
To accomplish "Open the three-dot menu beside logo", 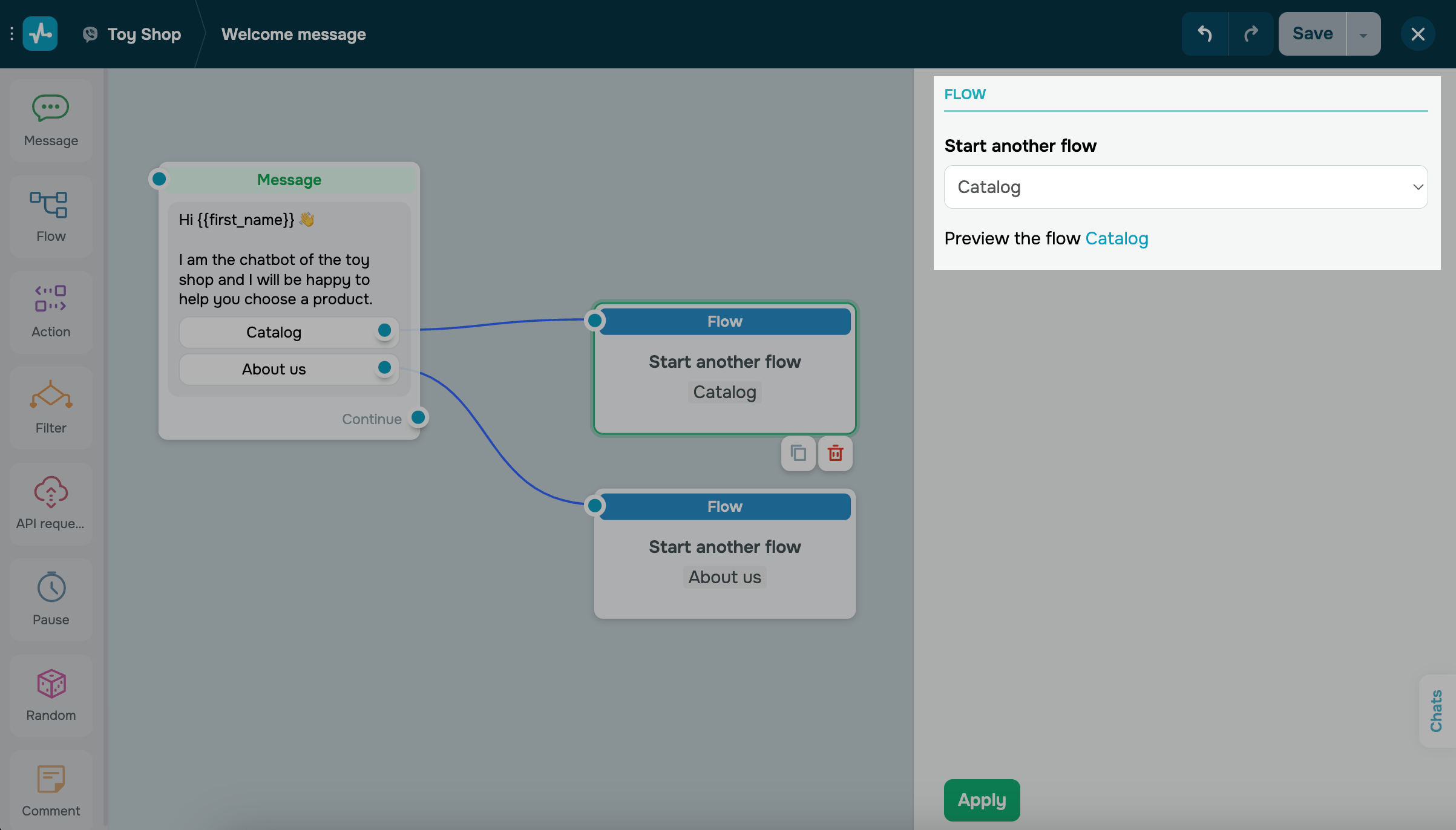I will click(x=11, y=34).
